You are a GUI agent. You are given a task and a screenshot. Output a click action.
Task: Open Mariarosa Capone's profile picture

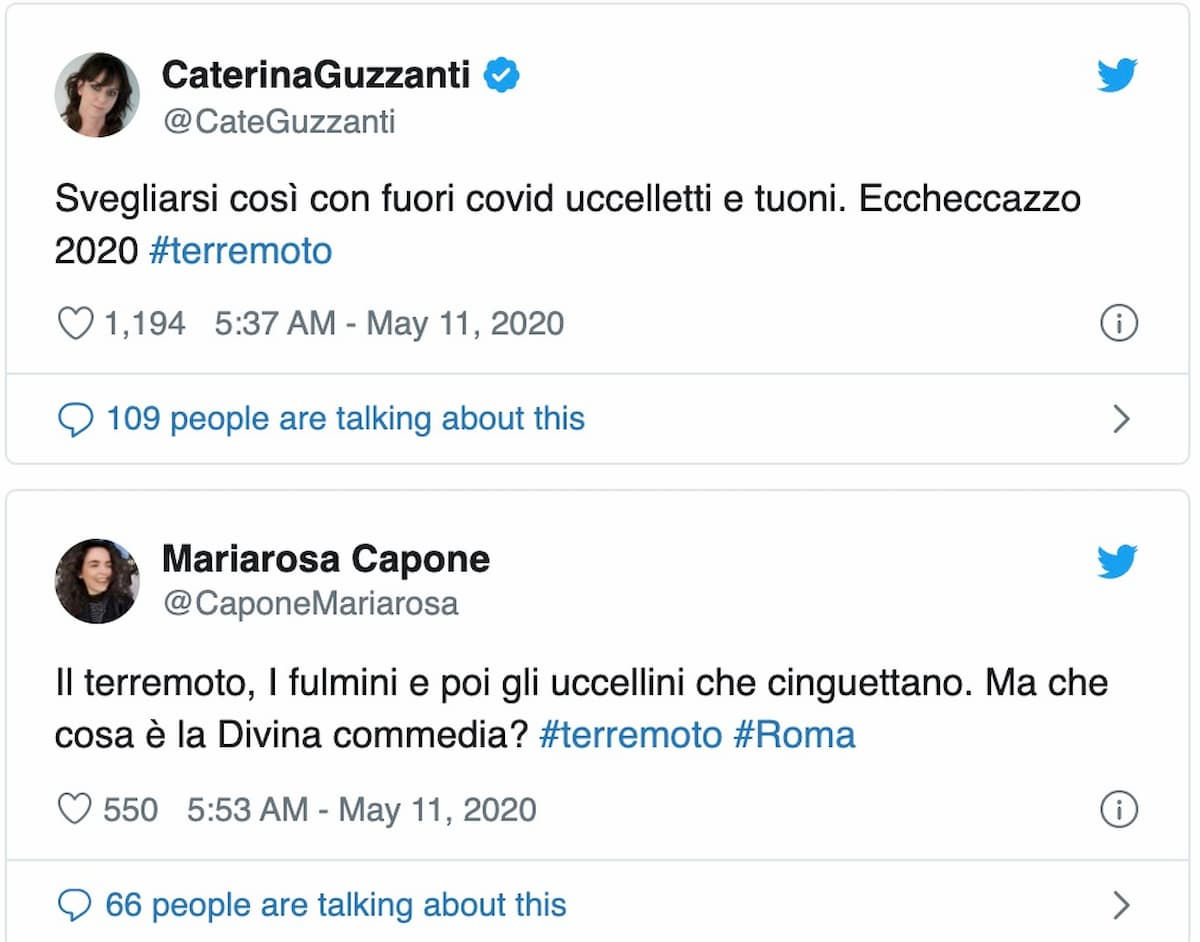coord(97,581)
